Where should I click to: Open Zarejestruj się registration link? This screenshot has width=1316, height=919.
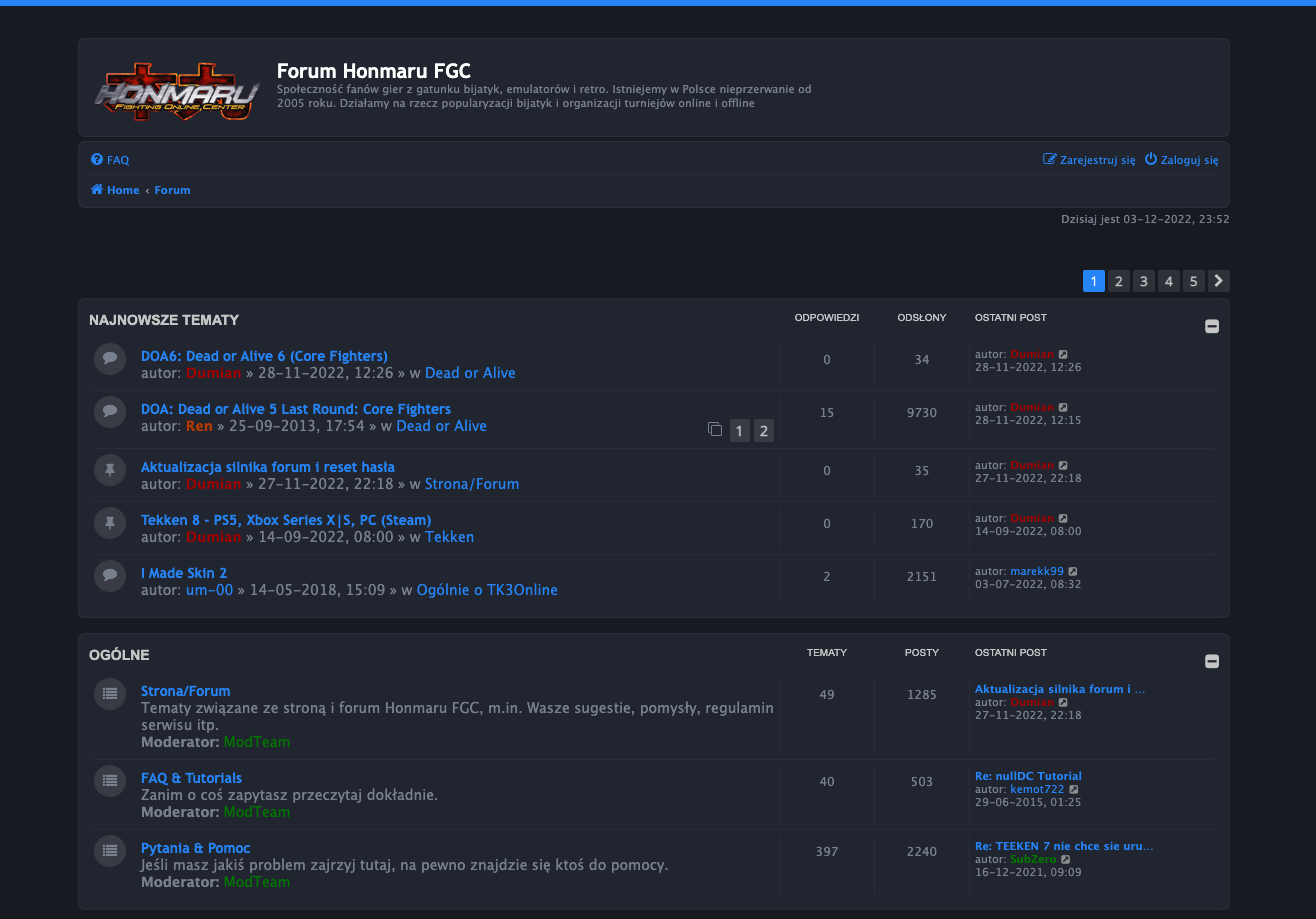coord(1089,159)
